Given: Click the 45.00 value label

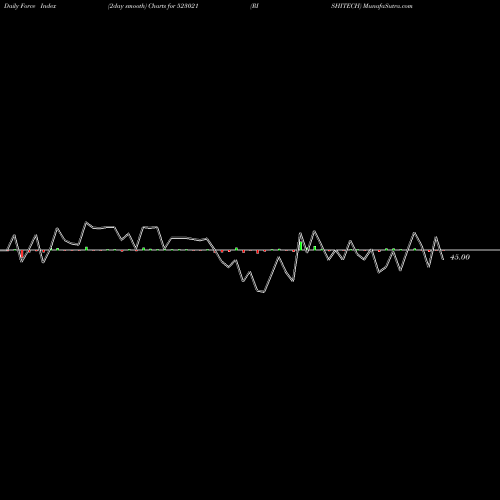Looking at the screenshot, I should coord(460,257).
